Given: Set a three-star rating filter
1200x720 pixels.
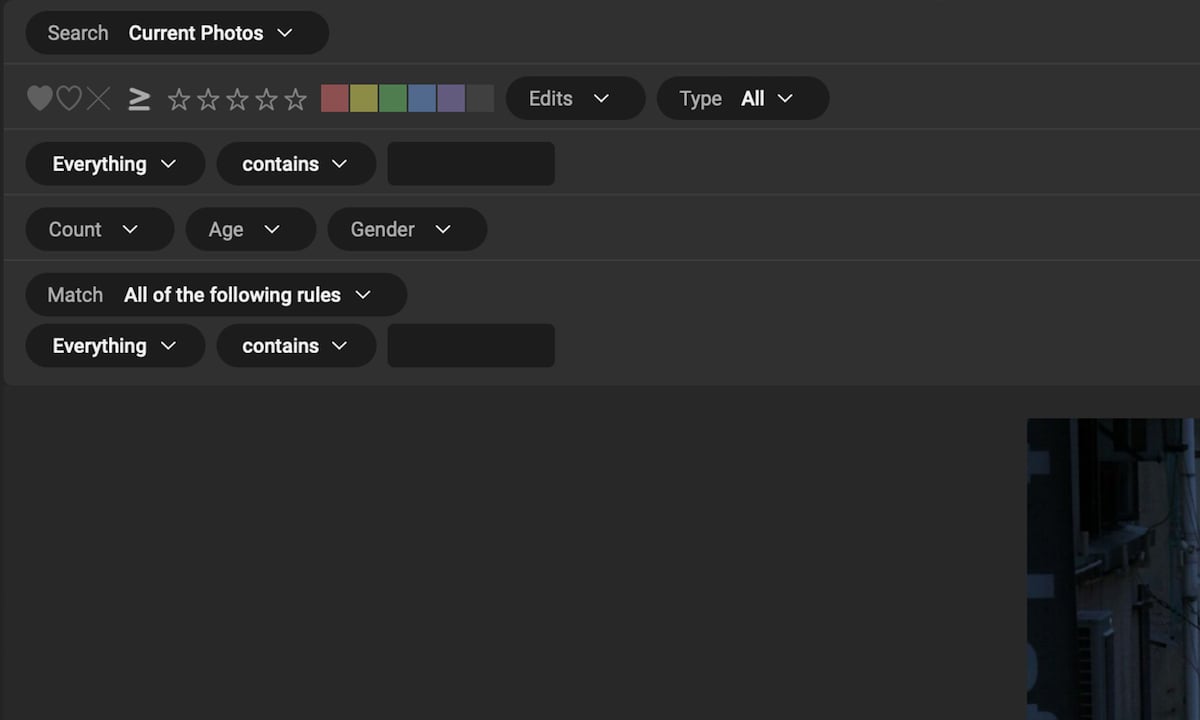Looking at the screenshot, I should tap(237, 99).
